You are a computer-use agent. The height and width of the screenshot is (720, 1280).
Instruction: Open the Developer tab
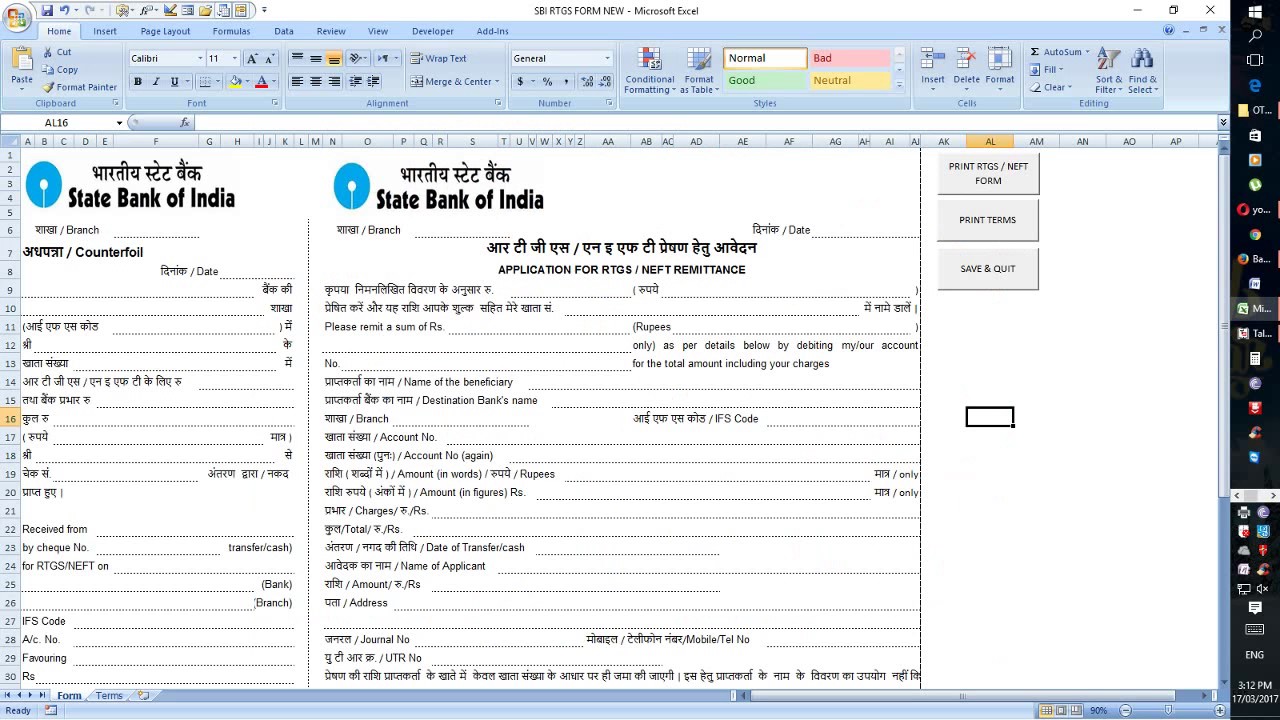click(432, 31)
